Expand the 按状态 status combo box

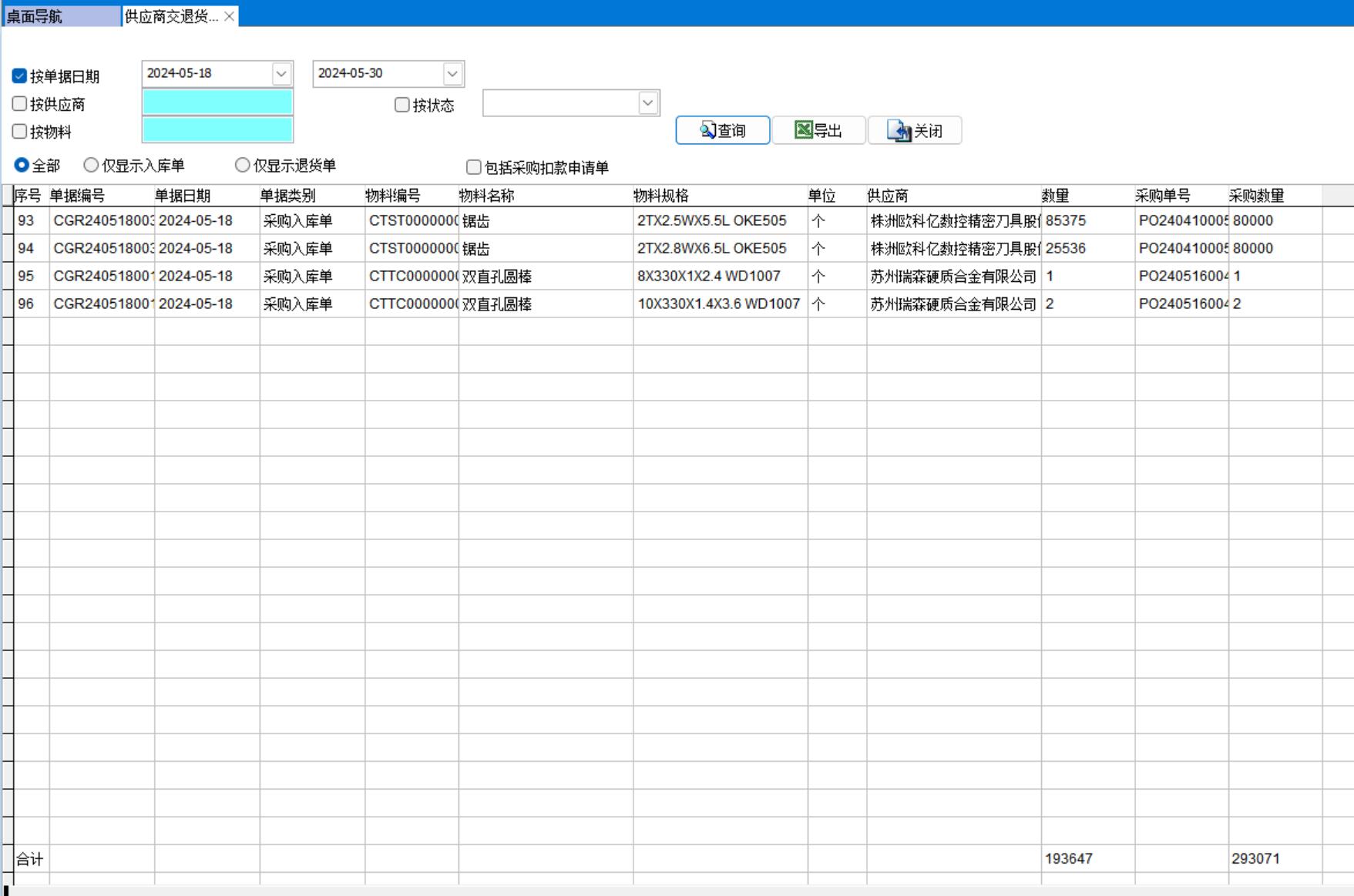point(648,103)
